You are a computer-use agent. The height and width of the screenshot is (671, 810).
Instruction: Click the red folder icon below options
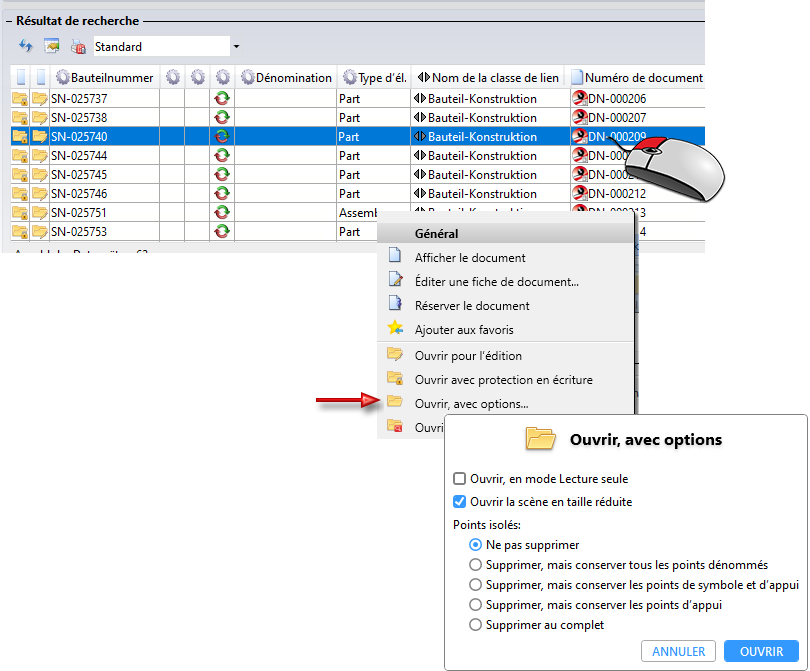point(395,426)
